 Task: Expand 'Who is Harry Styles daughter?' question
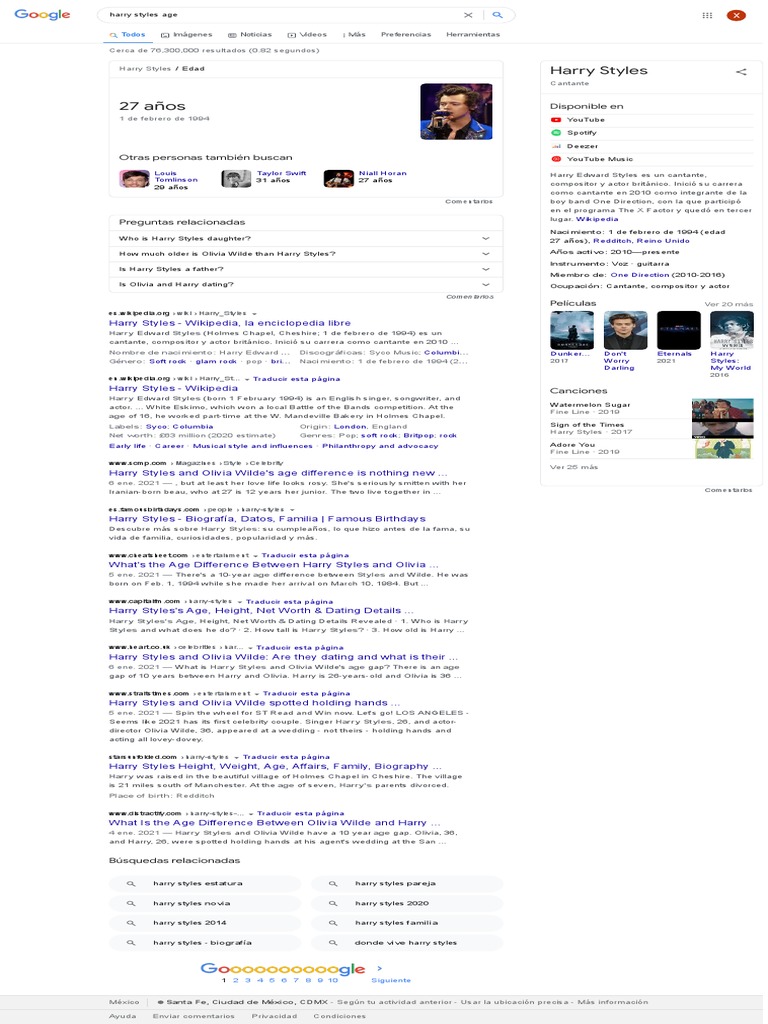(x=306, y=238)
